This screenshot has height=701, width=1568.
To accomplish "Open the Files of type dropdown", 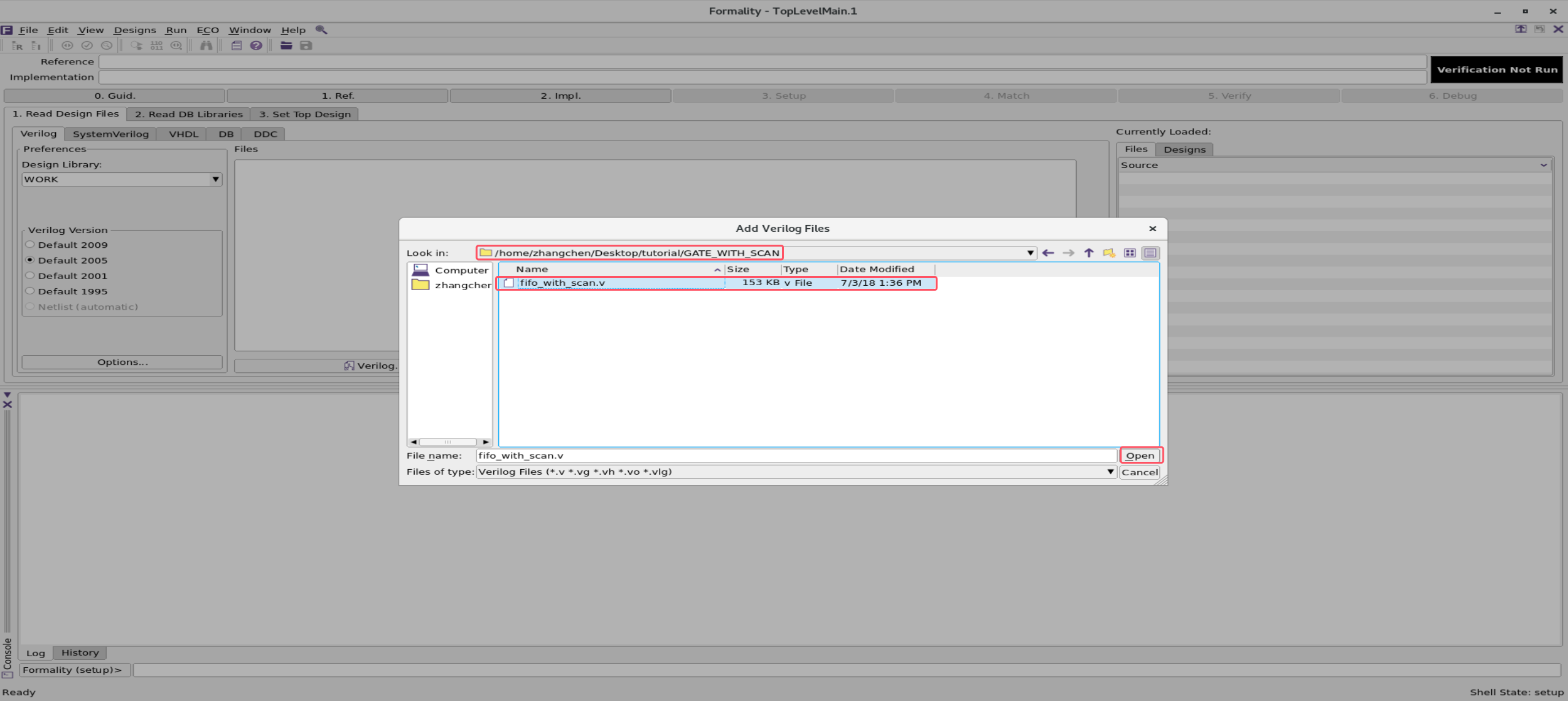I will pyautogui.click(x=1109, y=472).
